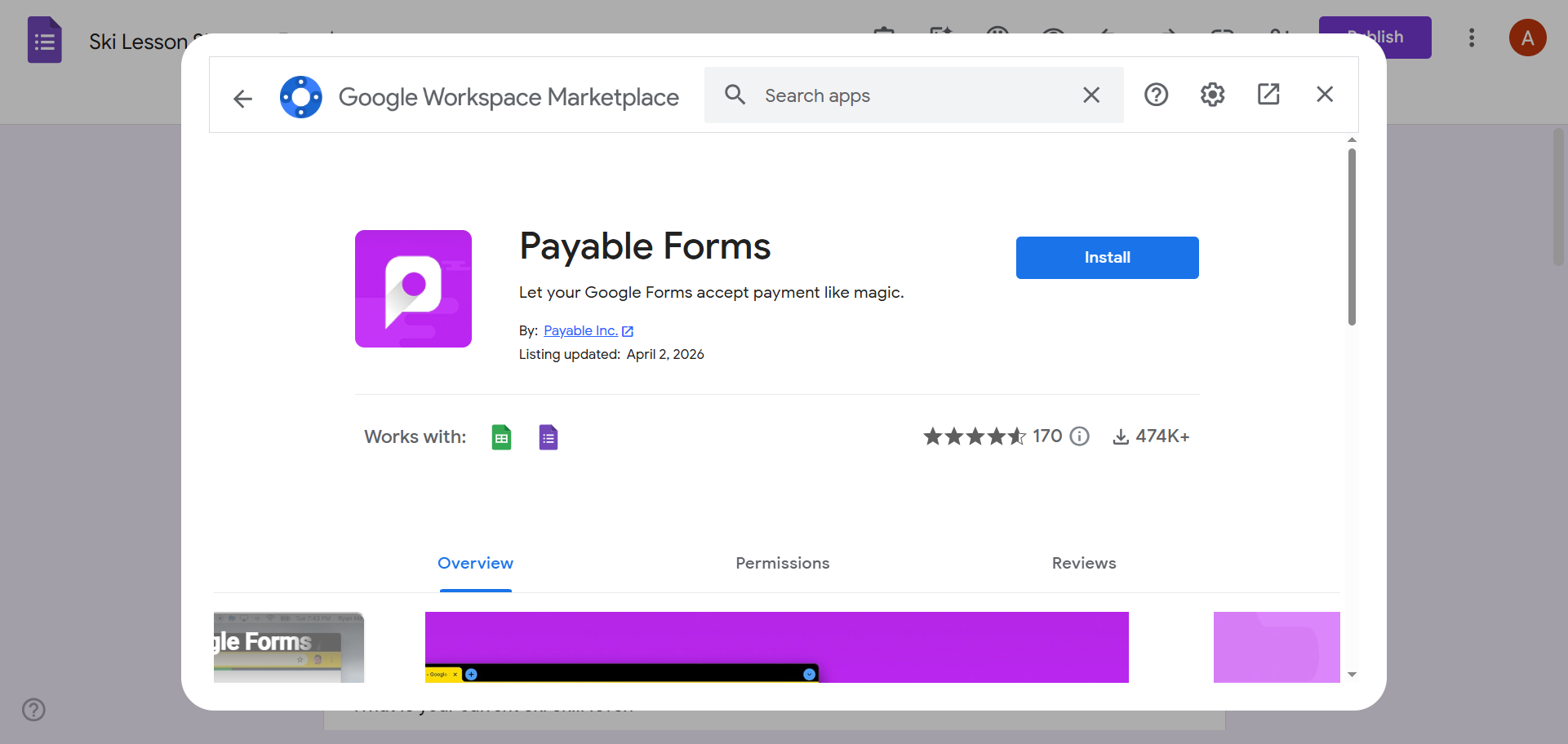Viewport: 1568px width, 744px height.
Task: Open Marketplace settings gear
Action: click(x=1211, y=94)
